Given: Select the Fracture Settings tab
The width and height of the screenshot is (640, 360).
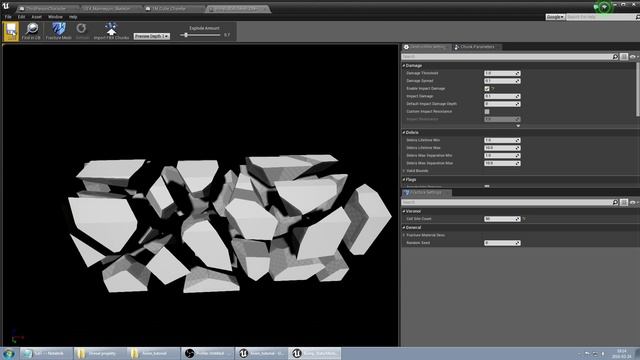Looking at the screenshot, I should point(426,193).
